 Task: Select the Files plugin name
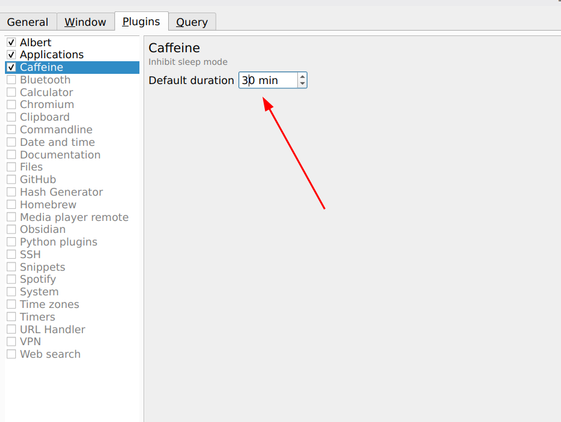(31, 167)
